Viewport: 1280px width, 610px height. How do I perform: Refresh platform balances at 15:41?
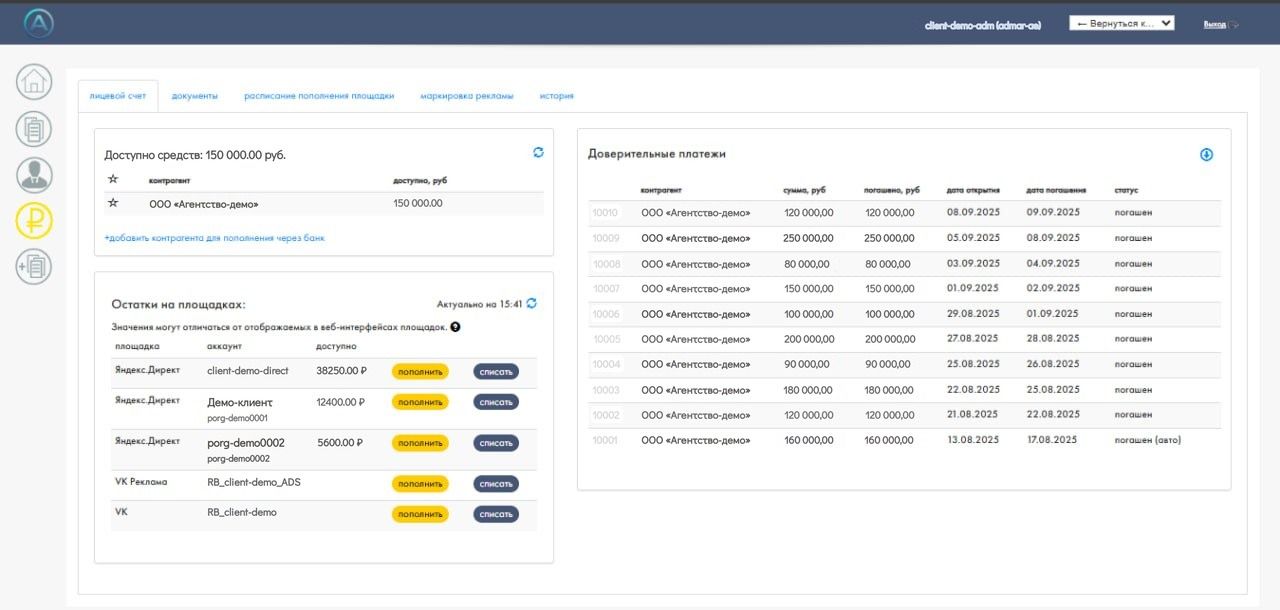[x=531, y=303]
